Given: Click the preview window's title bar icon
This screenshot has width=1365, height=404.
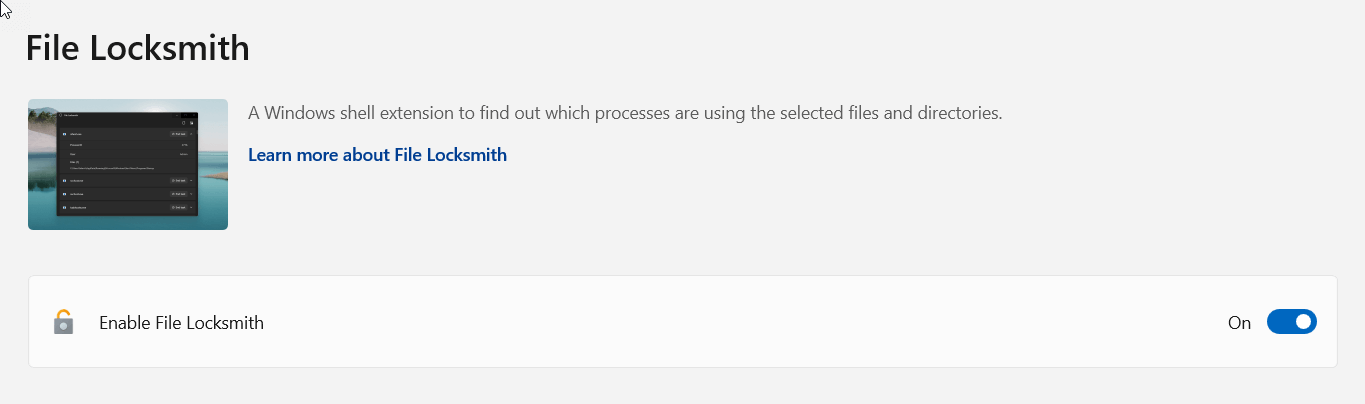Looking at the screenshot, I should click(x=60, y=115).
